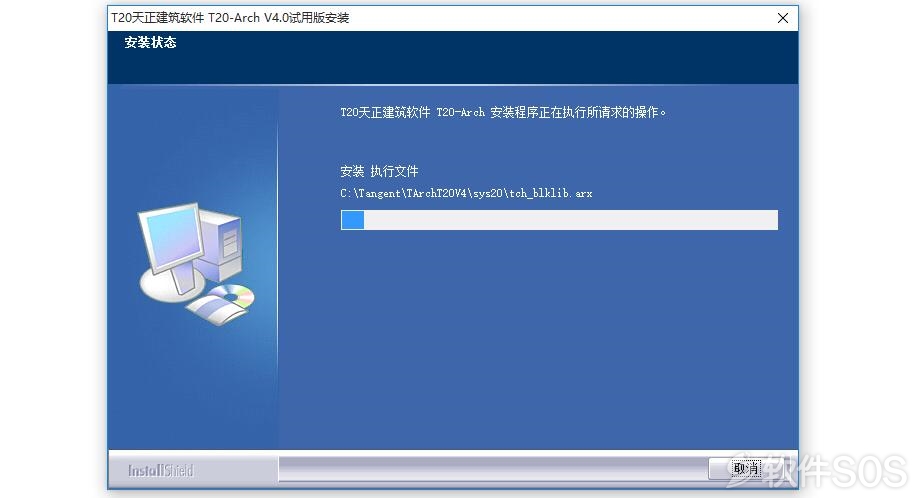Close the T20-Arch installer window

783,18
